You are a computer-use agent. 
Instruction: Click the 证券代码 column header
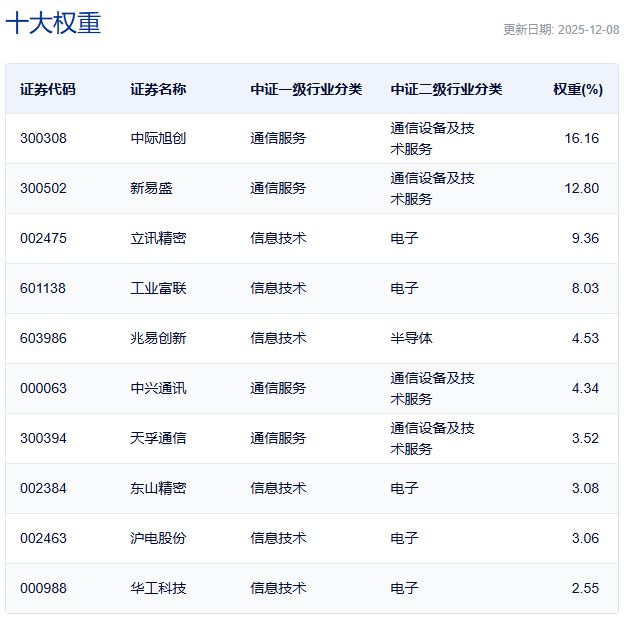tap(47, 89)
